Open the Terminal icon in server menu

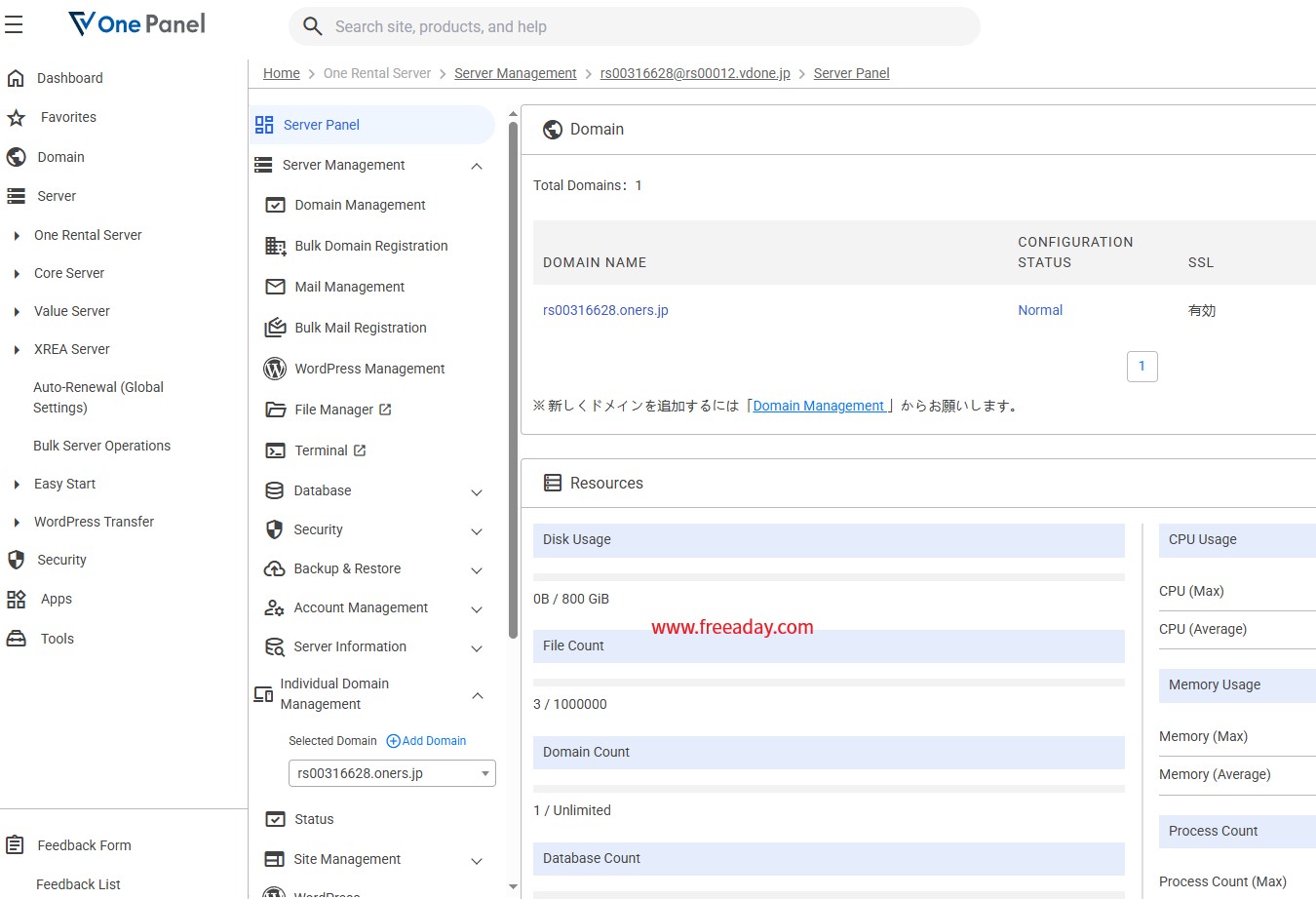click(276, 450)
